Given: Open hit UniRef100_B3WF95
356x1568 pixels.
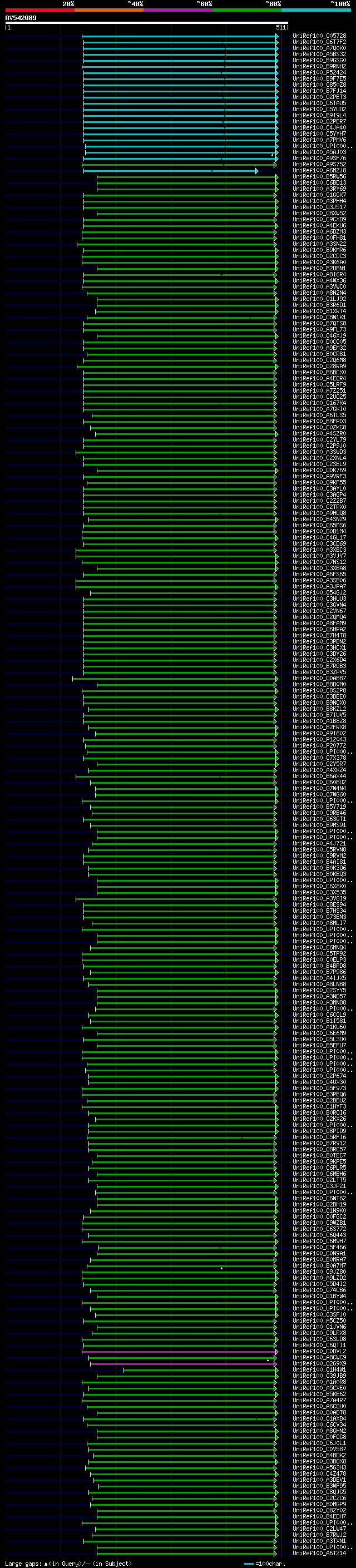Looking at the screenshot, I should (x=319, y=1486).
